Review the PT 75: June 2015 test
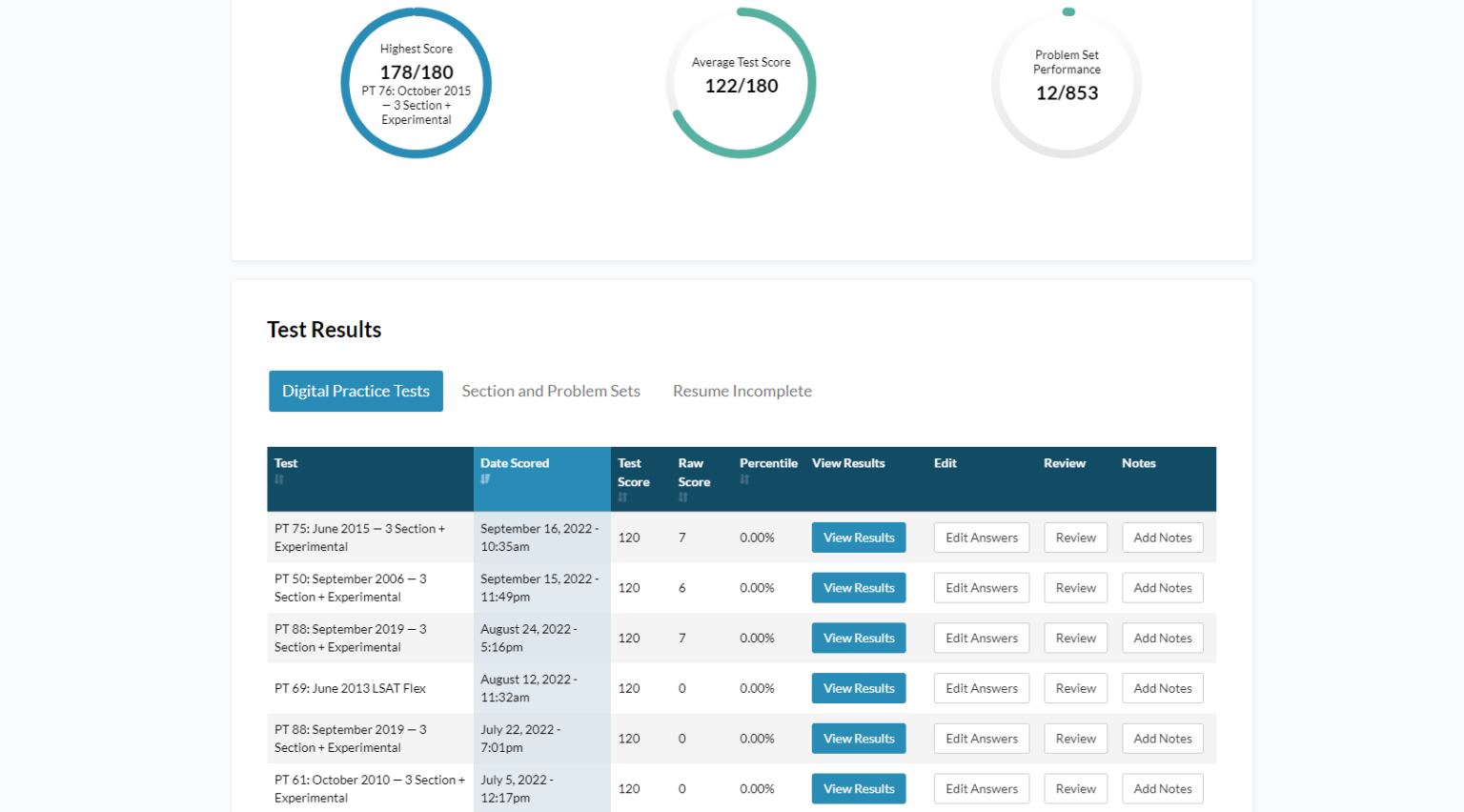 tap(1075, 537)
